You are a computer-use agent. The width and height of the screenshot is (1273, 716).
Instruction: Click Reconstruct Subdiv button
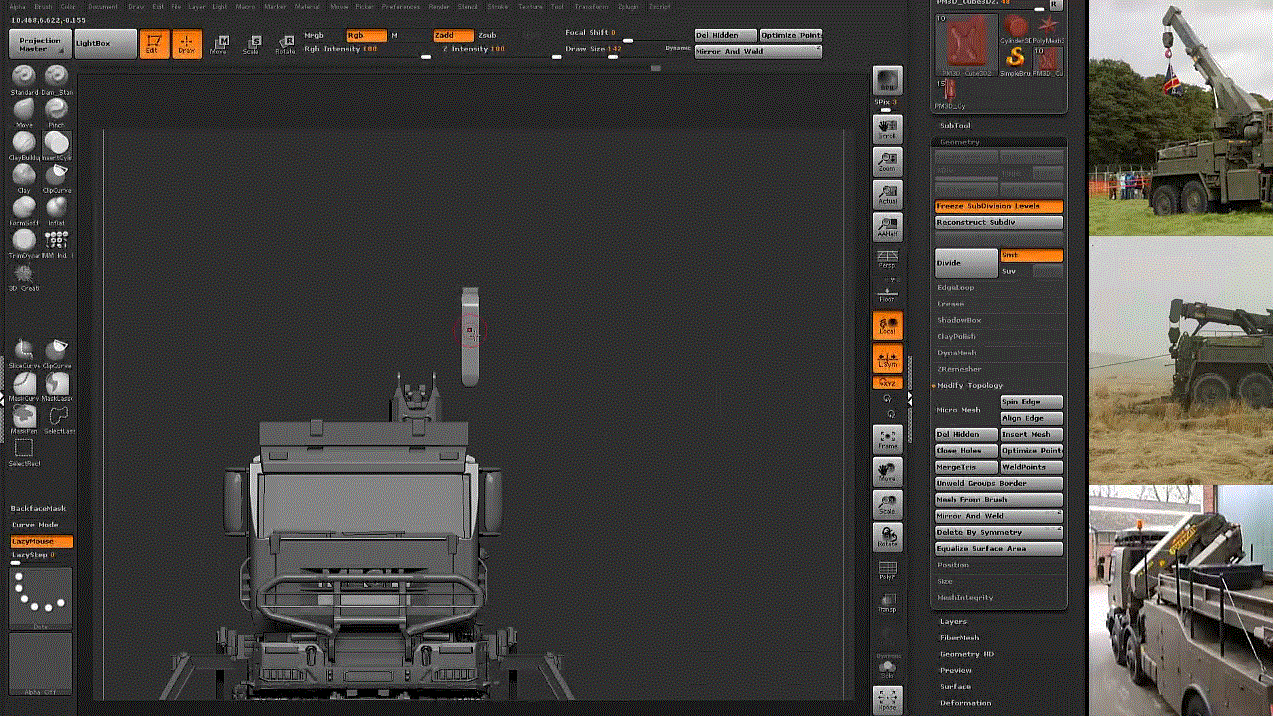point(999,222)
